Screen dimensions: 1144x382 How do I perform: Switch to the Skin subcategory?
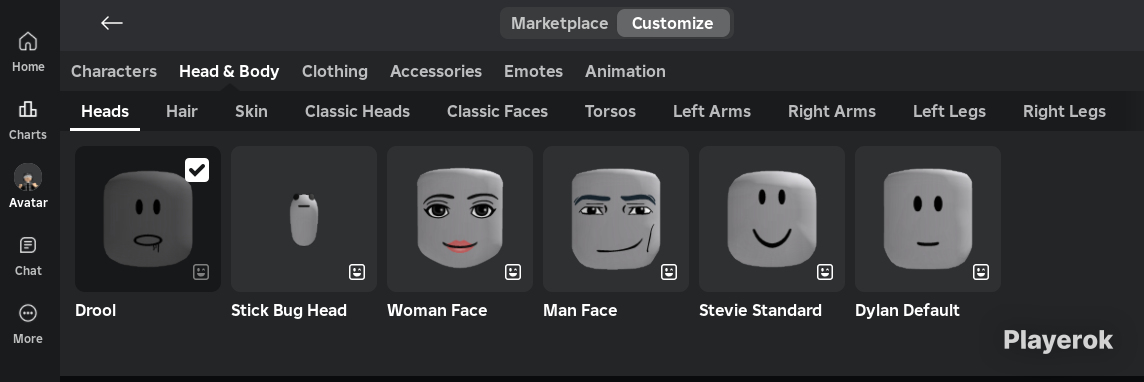251,112
